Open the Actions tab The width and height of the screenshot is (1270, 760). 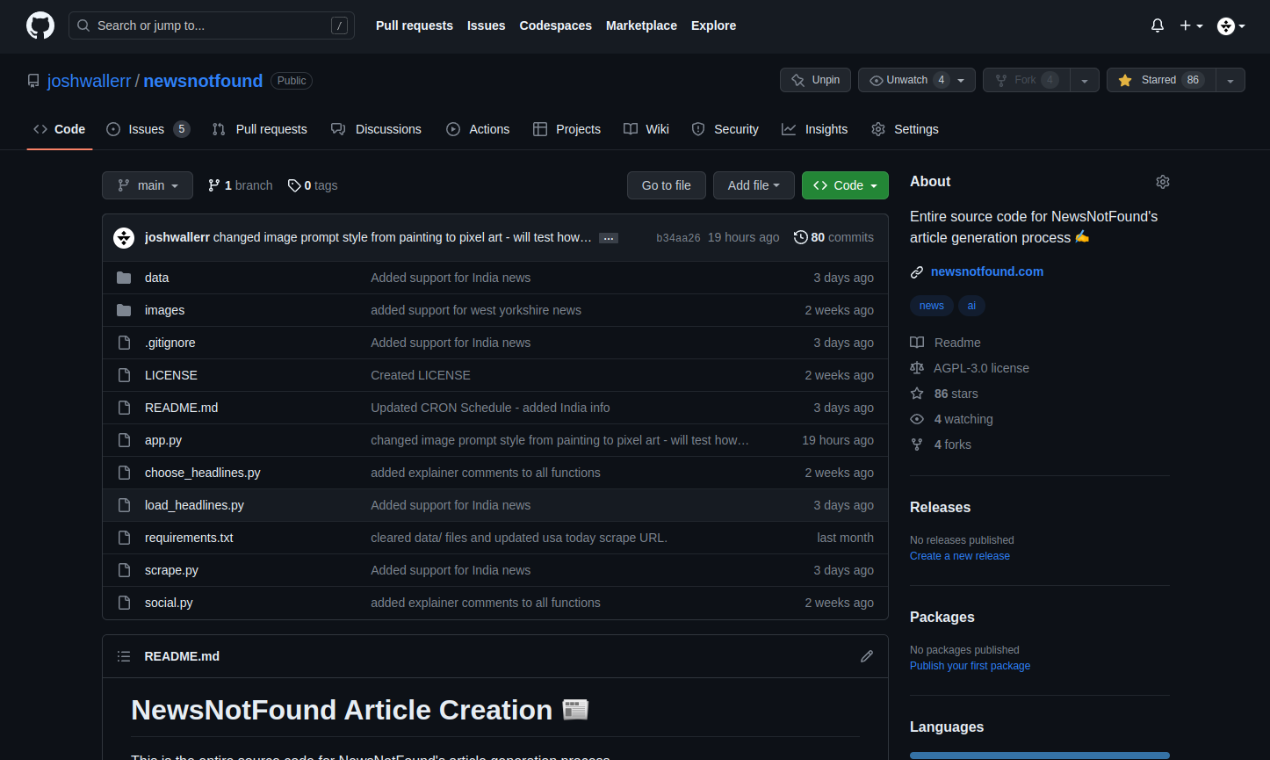click(x=478, y=129)
